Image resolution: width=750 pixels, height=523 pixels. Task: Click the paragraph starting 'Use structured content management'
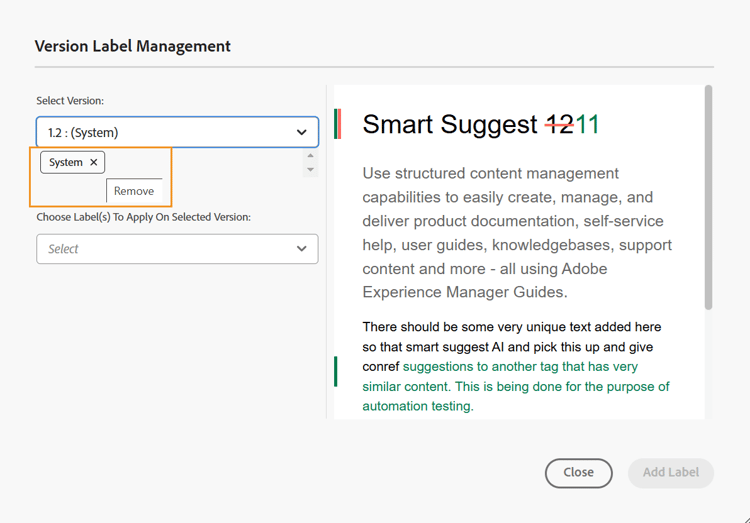(517, 233)
